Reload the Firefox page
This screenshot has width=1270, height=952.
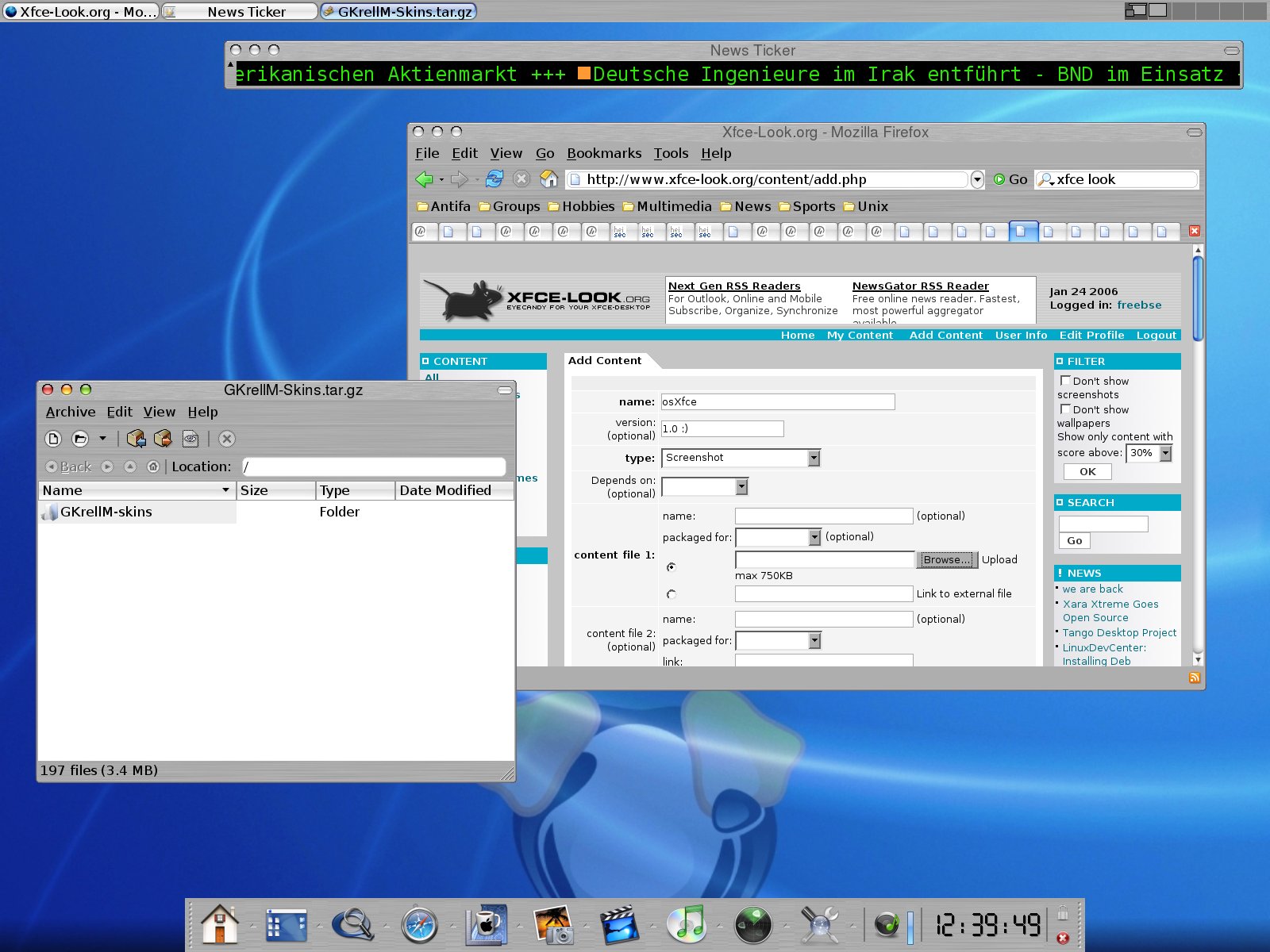[494, 179]
